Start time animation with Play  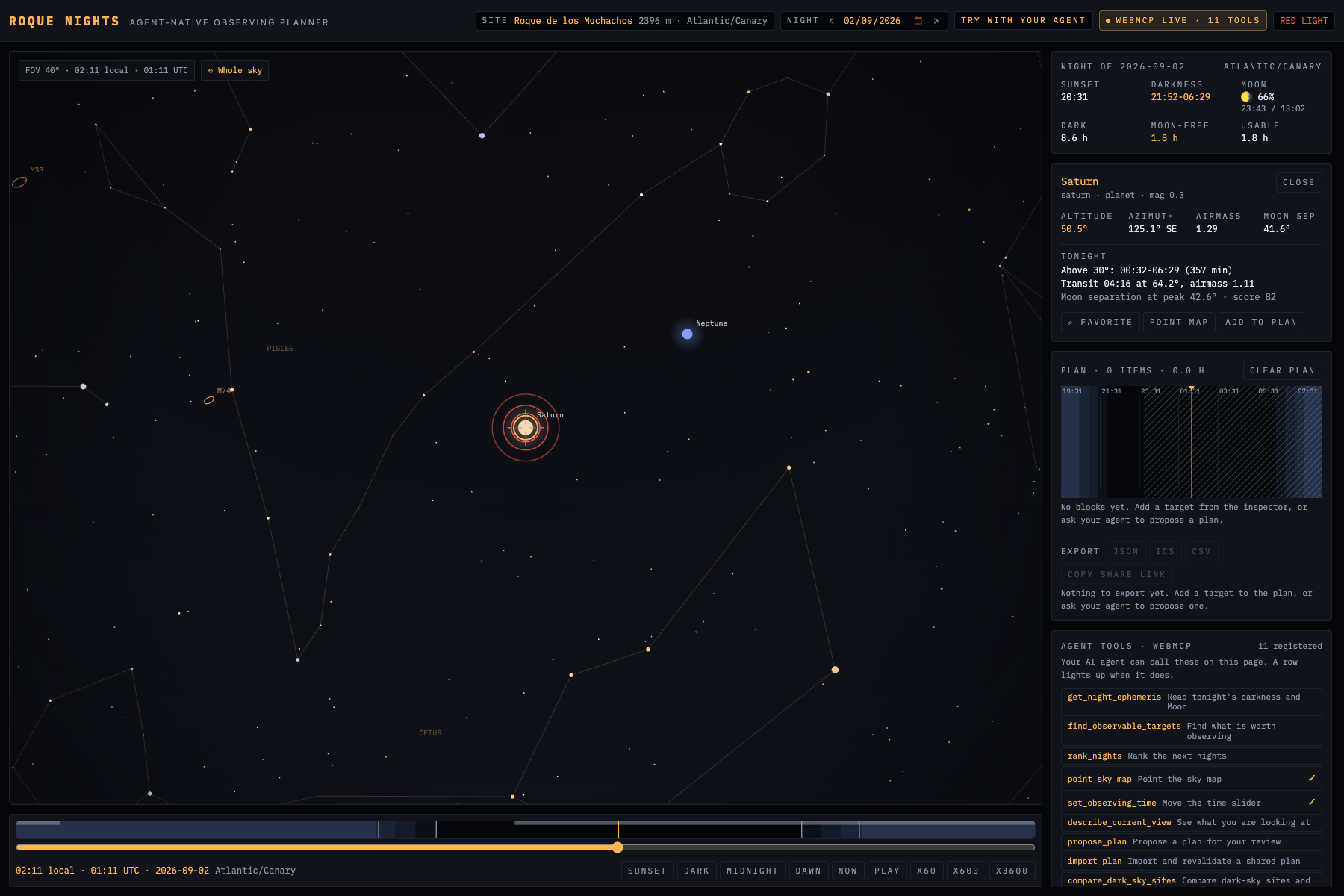887,871
